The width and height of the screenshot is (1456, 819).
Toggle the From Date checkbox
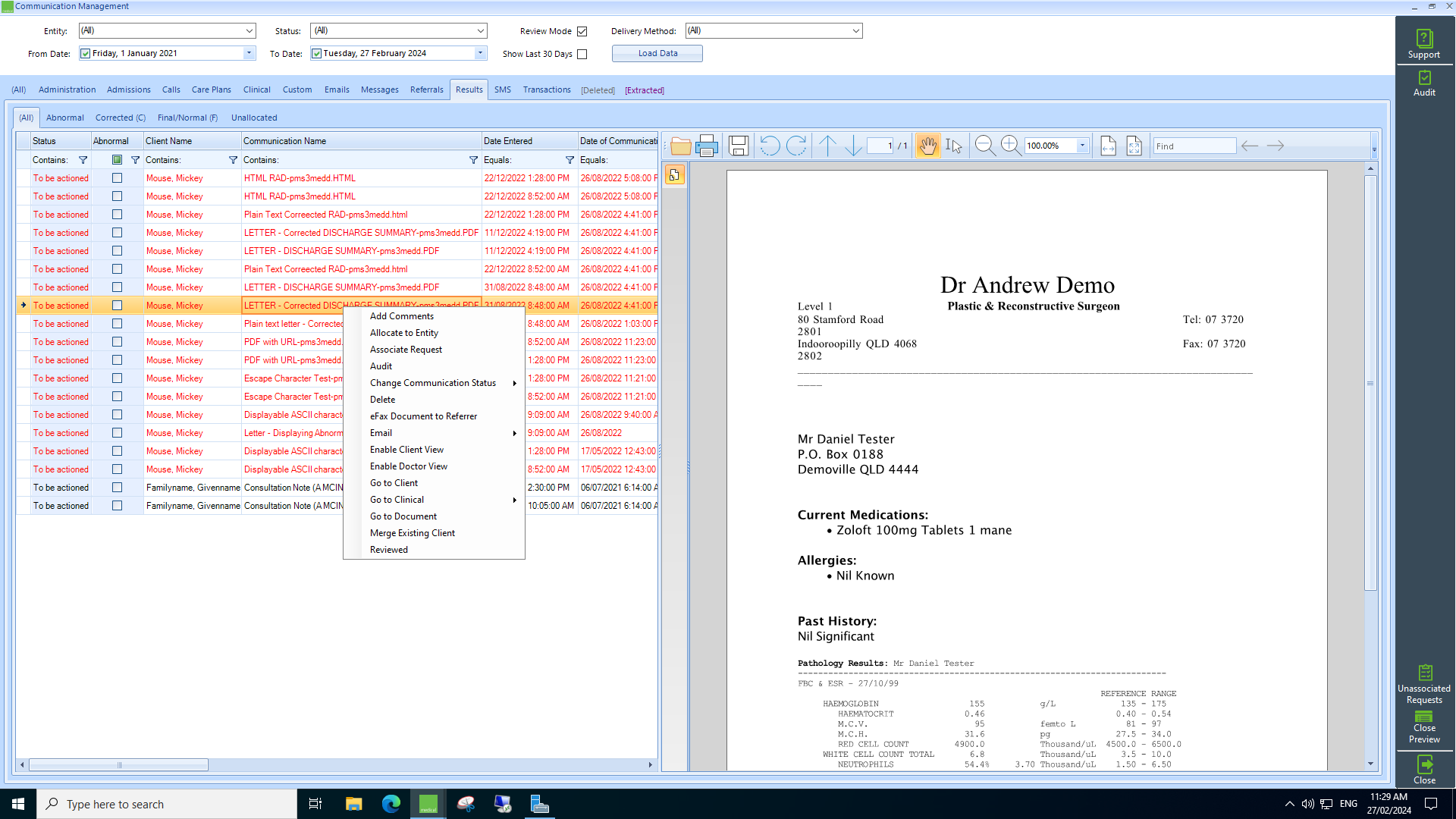coord(86,53)
